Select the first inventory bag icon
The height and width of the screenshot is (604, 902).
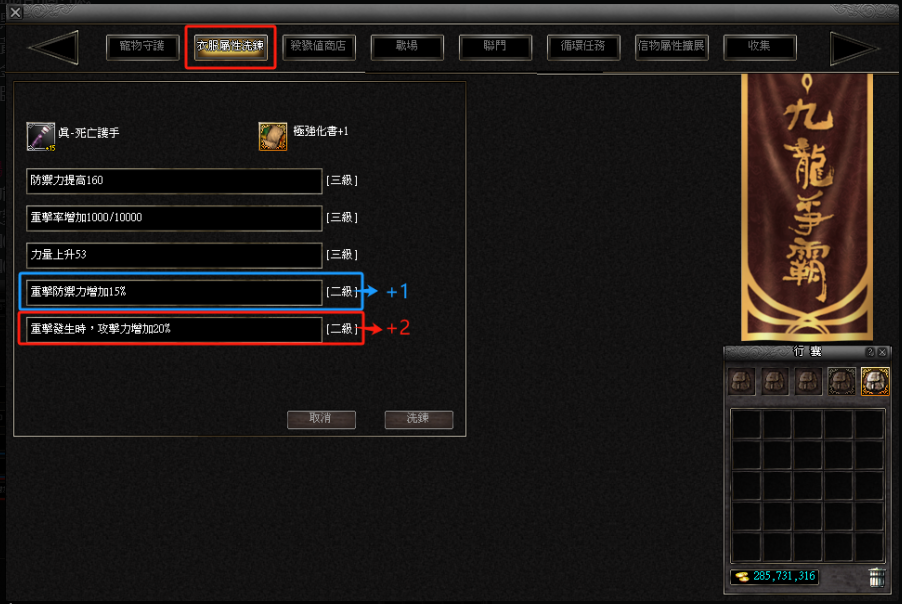pos(742,381)
